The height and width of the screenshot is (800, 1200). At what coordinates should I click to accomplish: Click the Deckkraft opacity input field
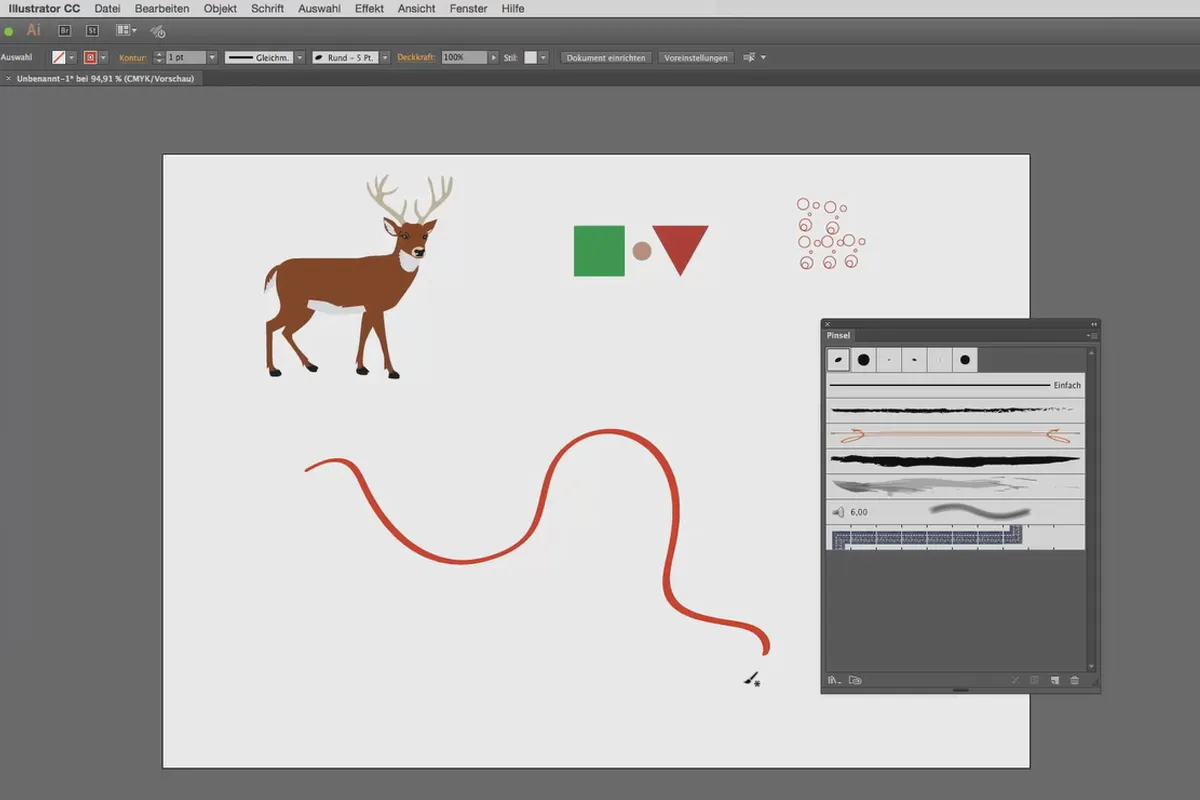tap(463, 58)
